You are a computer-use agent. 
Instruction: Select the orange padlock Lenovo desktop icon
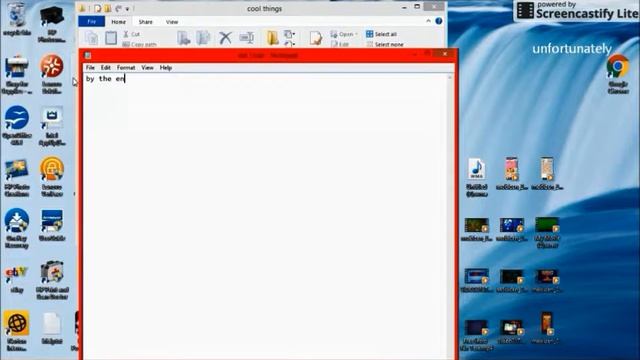point(51,177)
